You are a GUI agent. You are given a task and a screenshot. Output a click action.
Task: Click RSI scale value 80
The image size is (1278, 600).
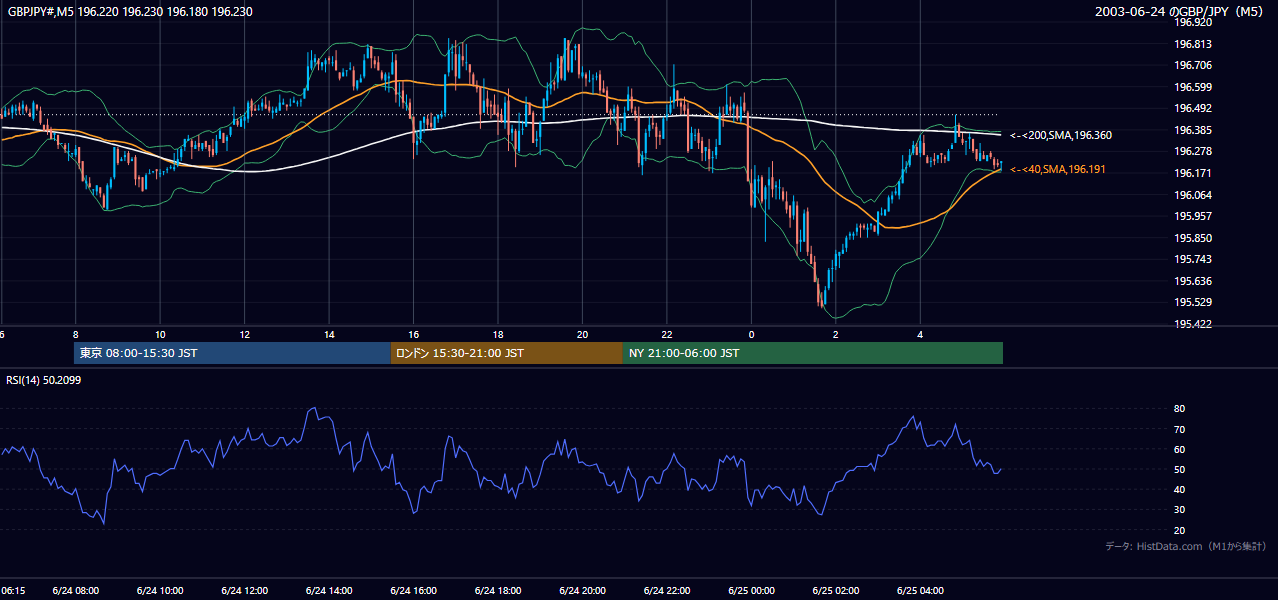point(1180,409)
